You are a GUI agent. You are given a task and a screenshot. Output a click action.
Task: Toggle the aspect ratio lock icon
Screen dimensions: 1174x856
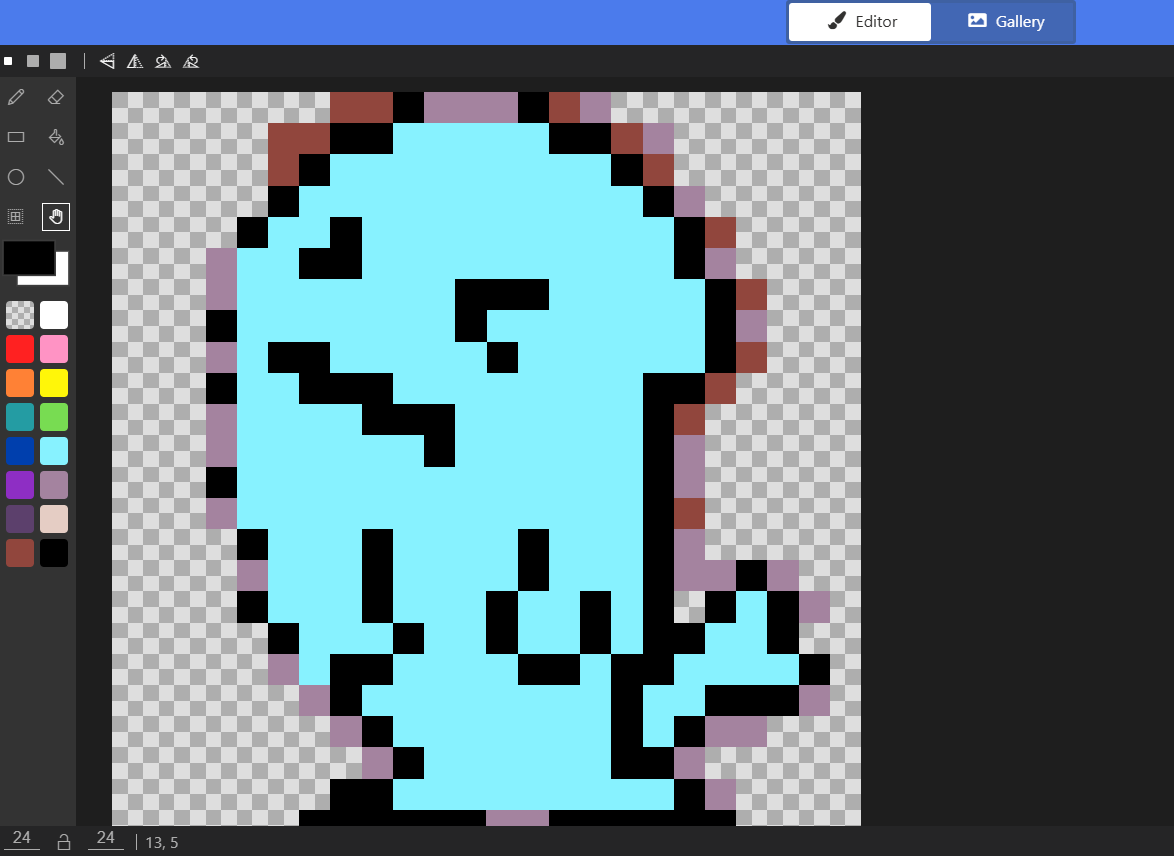point(64,841)
